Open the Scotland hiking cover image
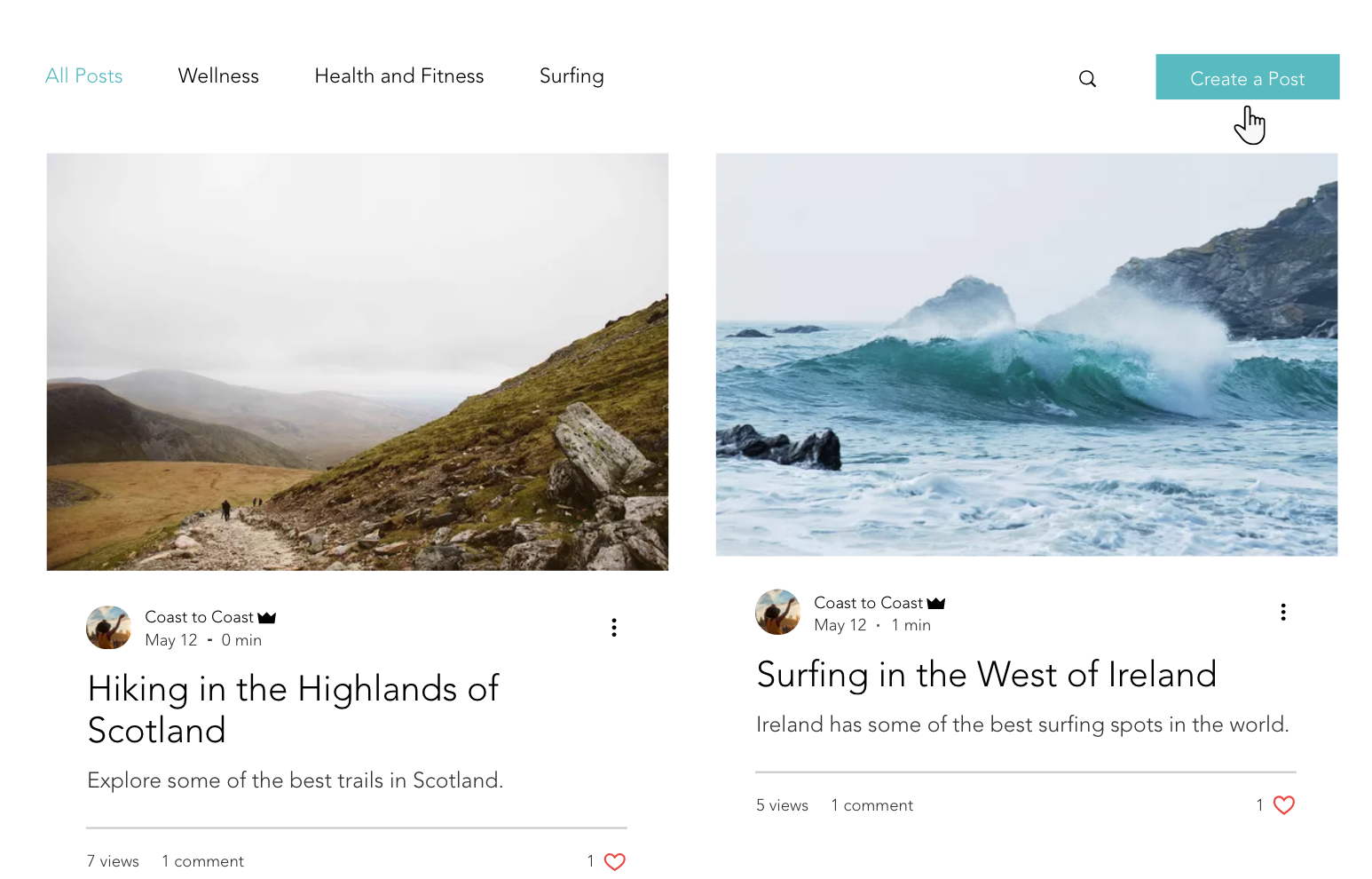The height and width of the screenshot is (879, 1372). click(357, 360)
